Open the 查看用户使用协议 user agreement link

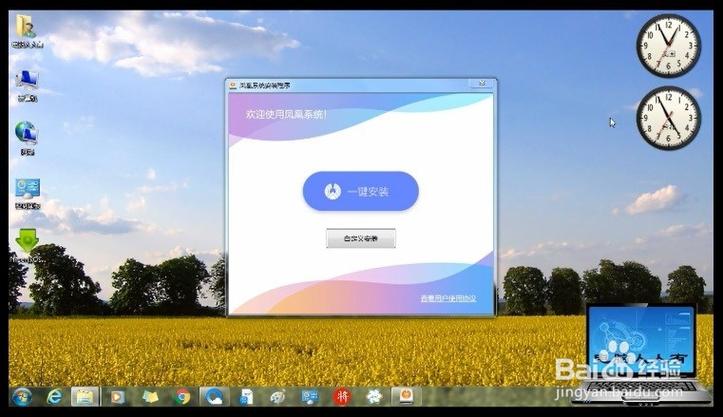pyautogui.click(x=448, y=298)
